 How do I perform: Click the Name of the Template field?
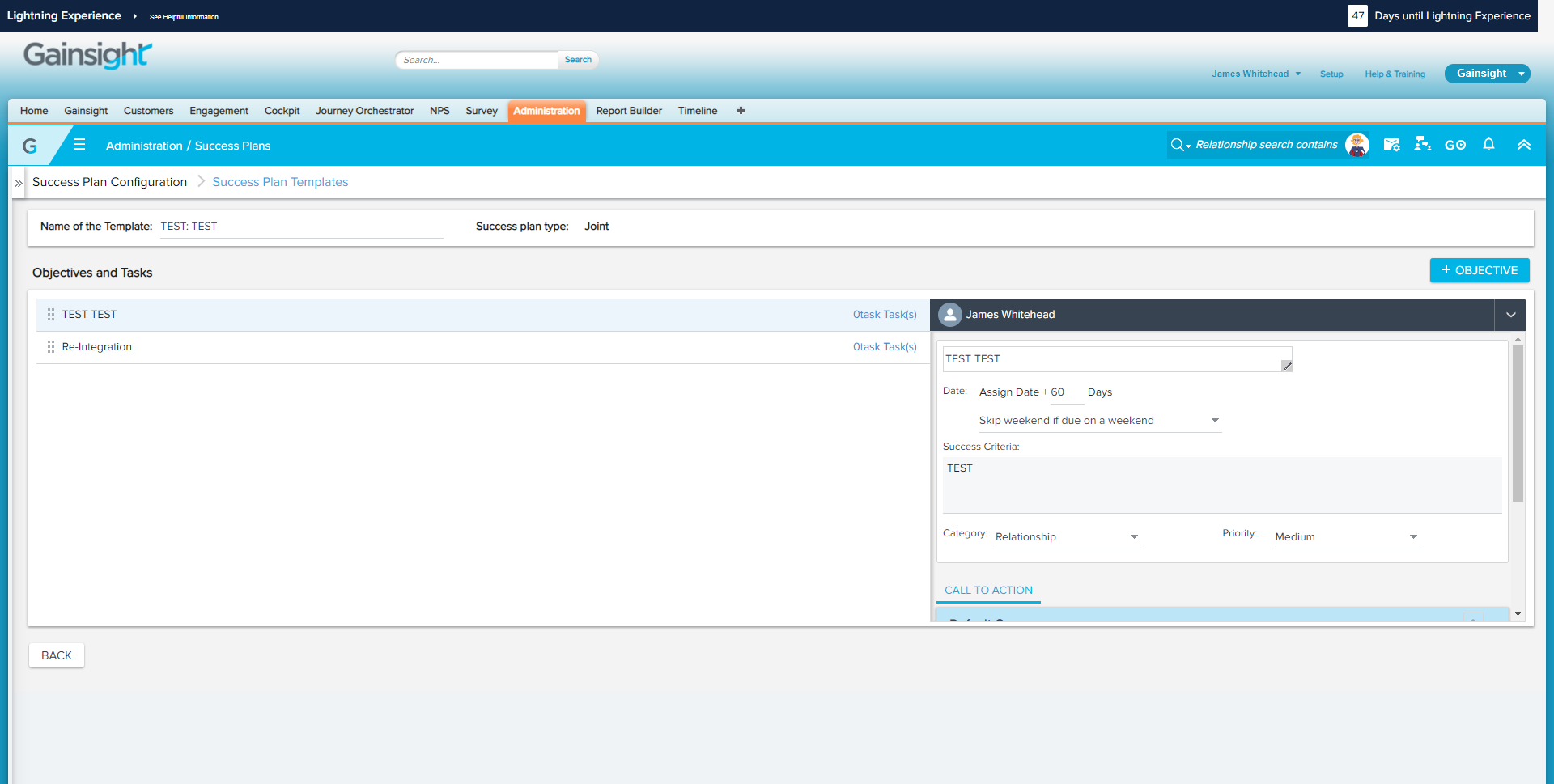[301, 227]
